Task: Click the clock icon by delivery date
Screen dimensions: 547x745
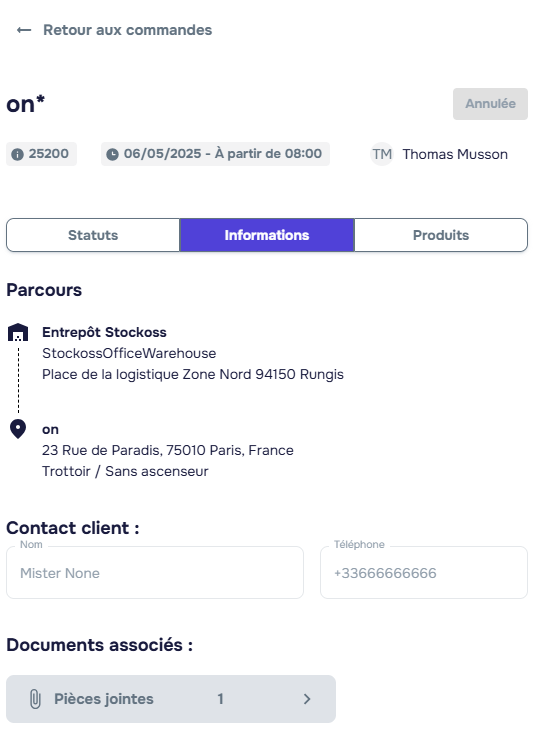Action: [x=112, y=154]
